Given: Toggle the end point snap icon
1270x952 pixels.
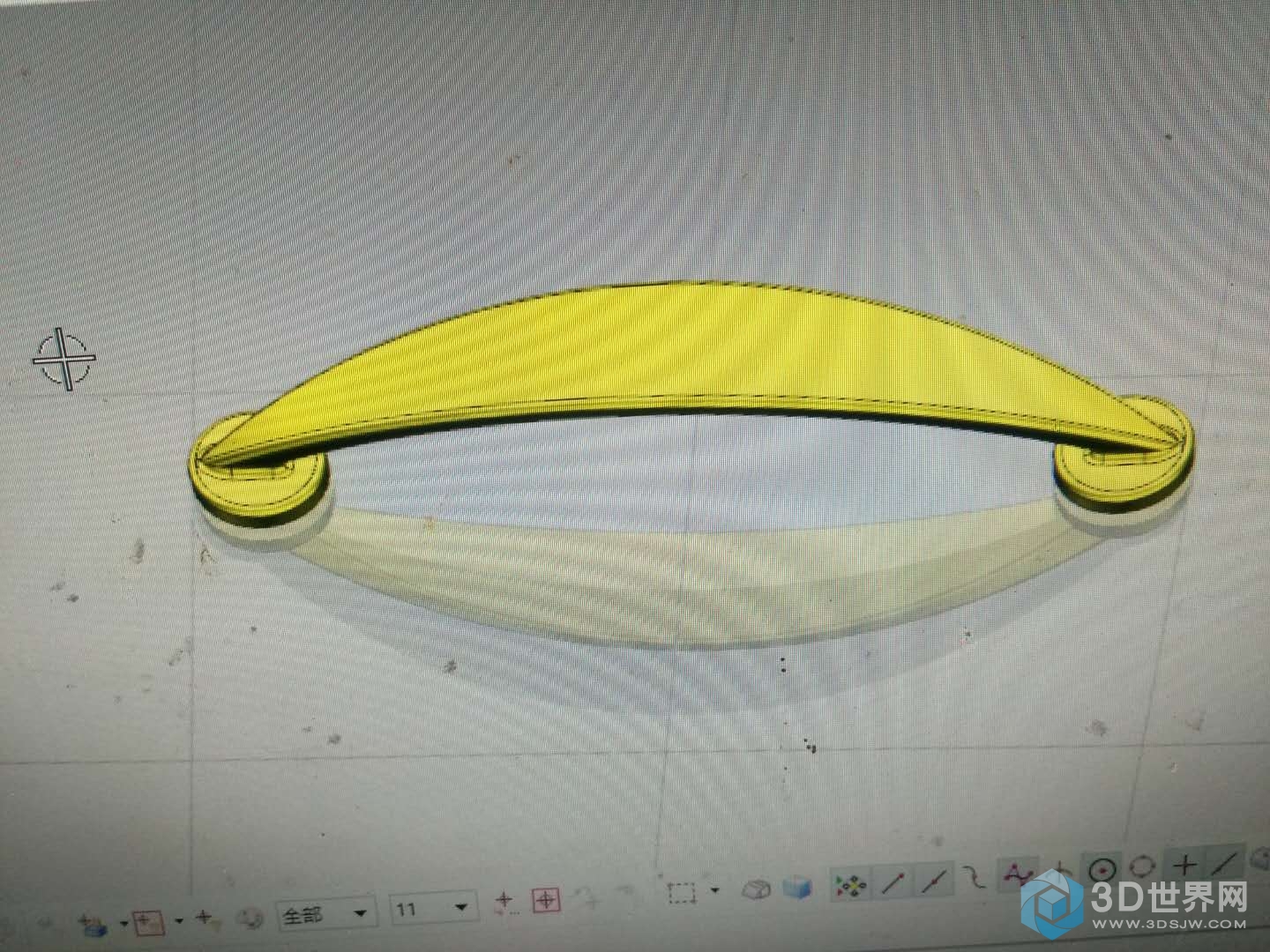Looking at the screenshot, I should [x=893, y=882].
